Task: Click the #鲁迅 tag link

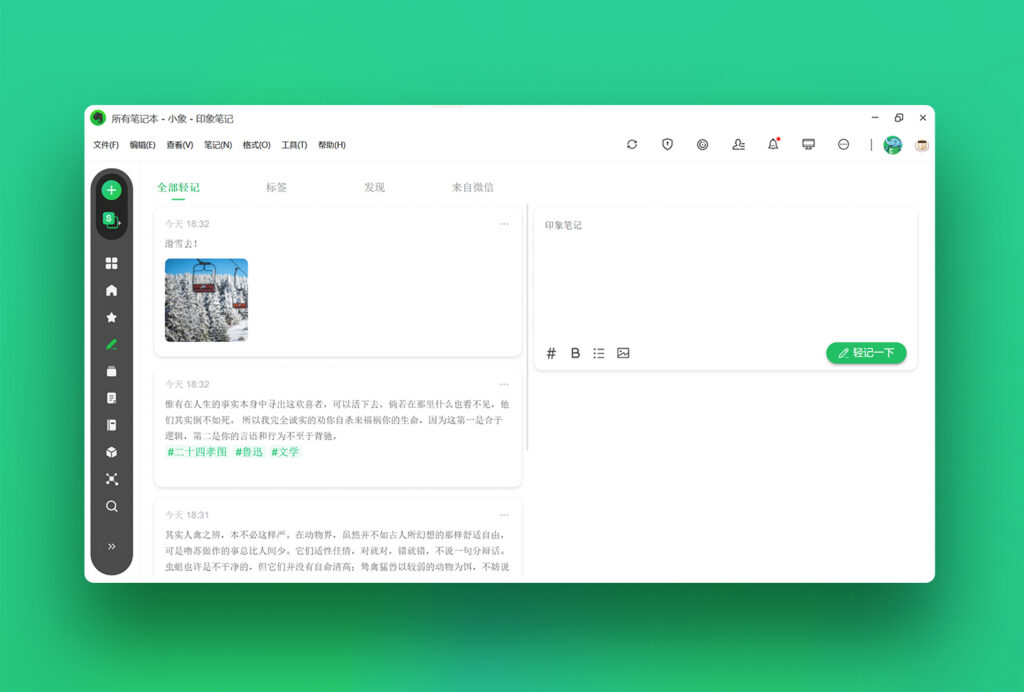Action: (249, 452)
